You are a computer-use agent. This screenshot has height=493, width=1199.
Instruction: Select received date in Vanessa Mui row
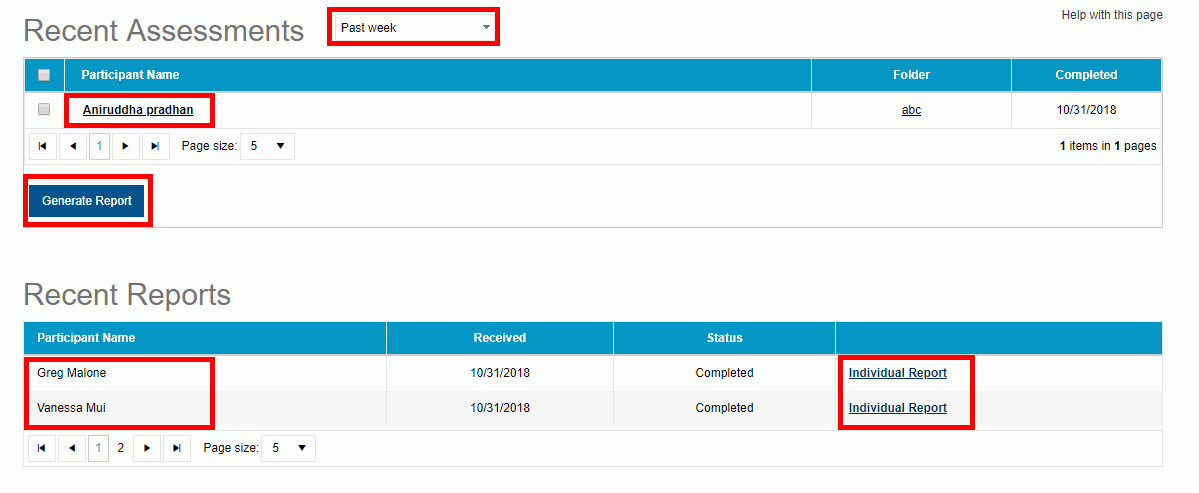click(500, 408)
